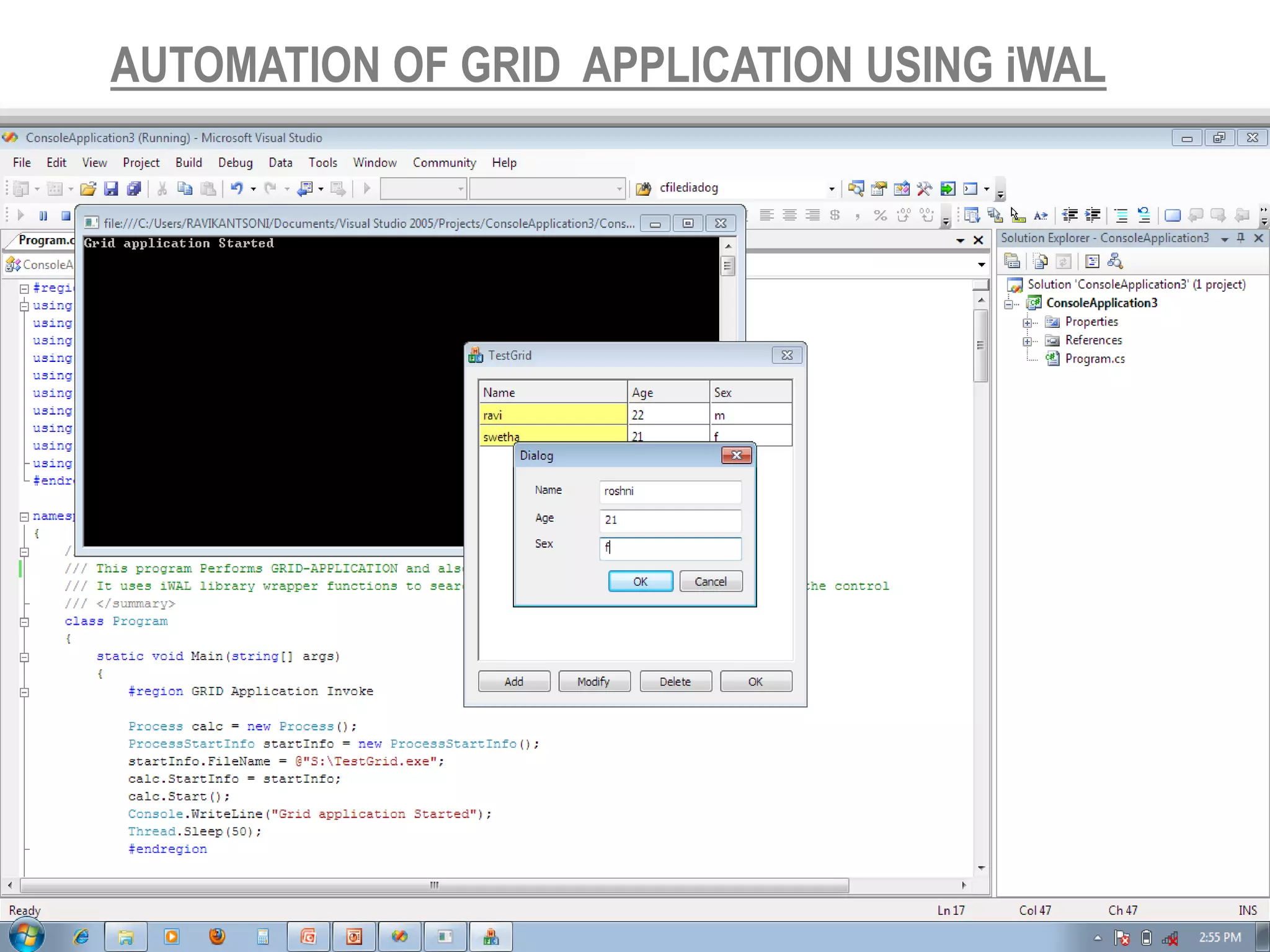The image size is (1270, 952).
Task: Select Program.cs in Solution Explorer
Action: tap(1095, 359)
